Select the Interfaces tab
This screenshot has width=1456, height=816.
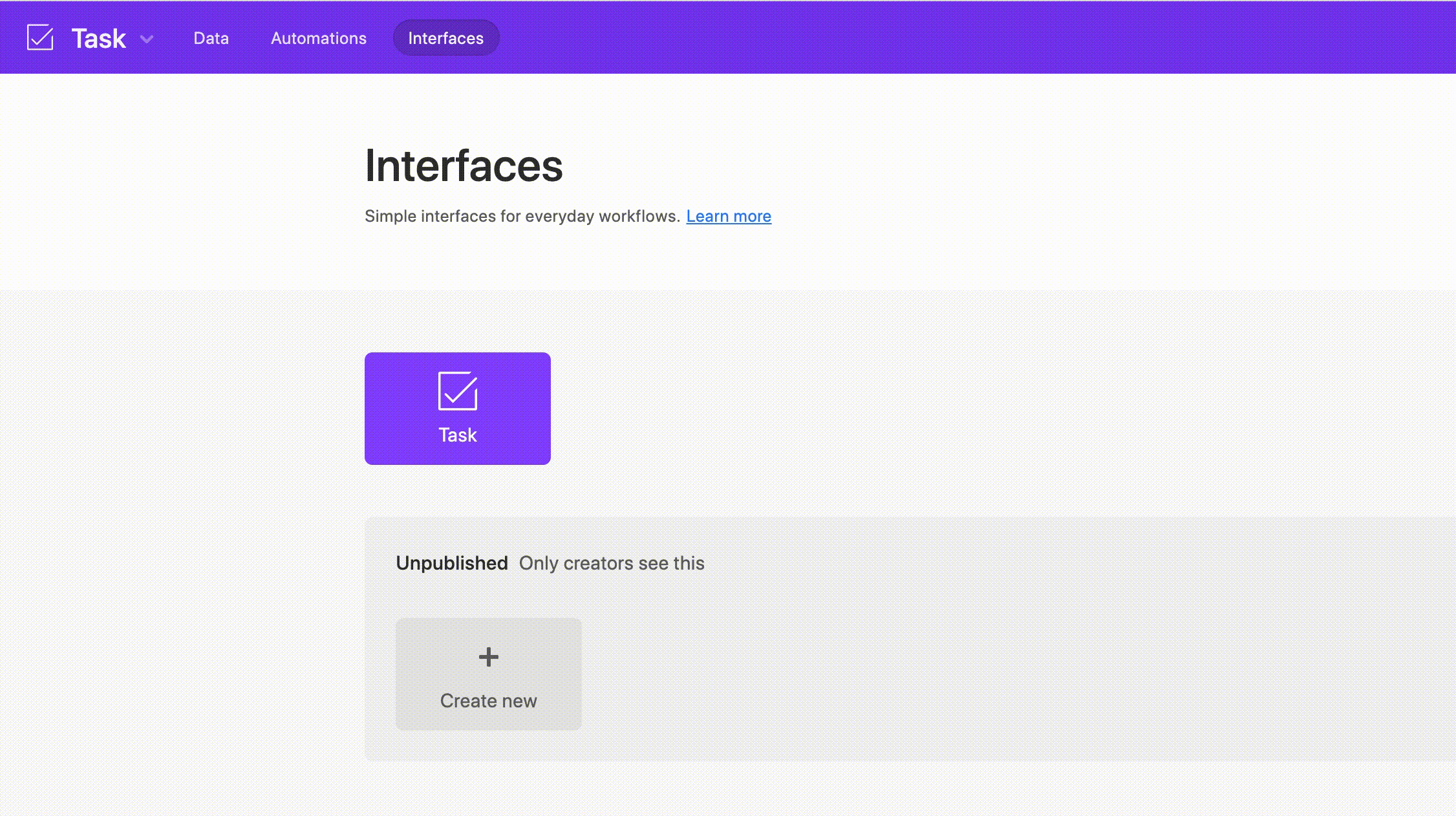coord(445,38)
